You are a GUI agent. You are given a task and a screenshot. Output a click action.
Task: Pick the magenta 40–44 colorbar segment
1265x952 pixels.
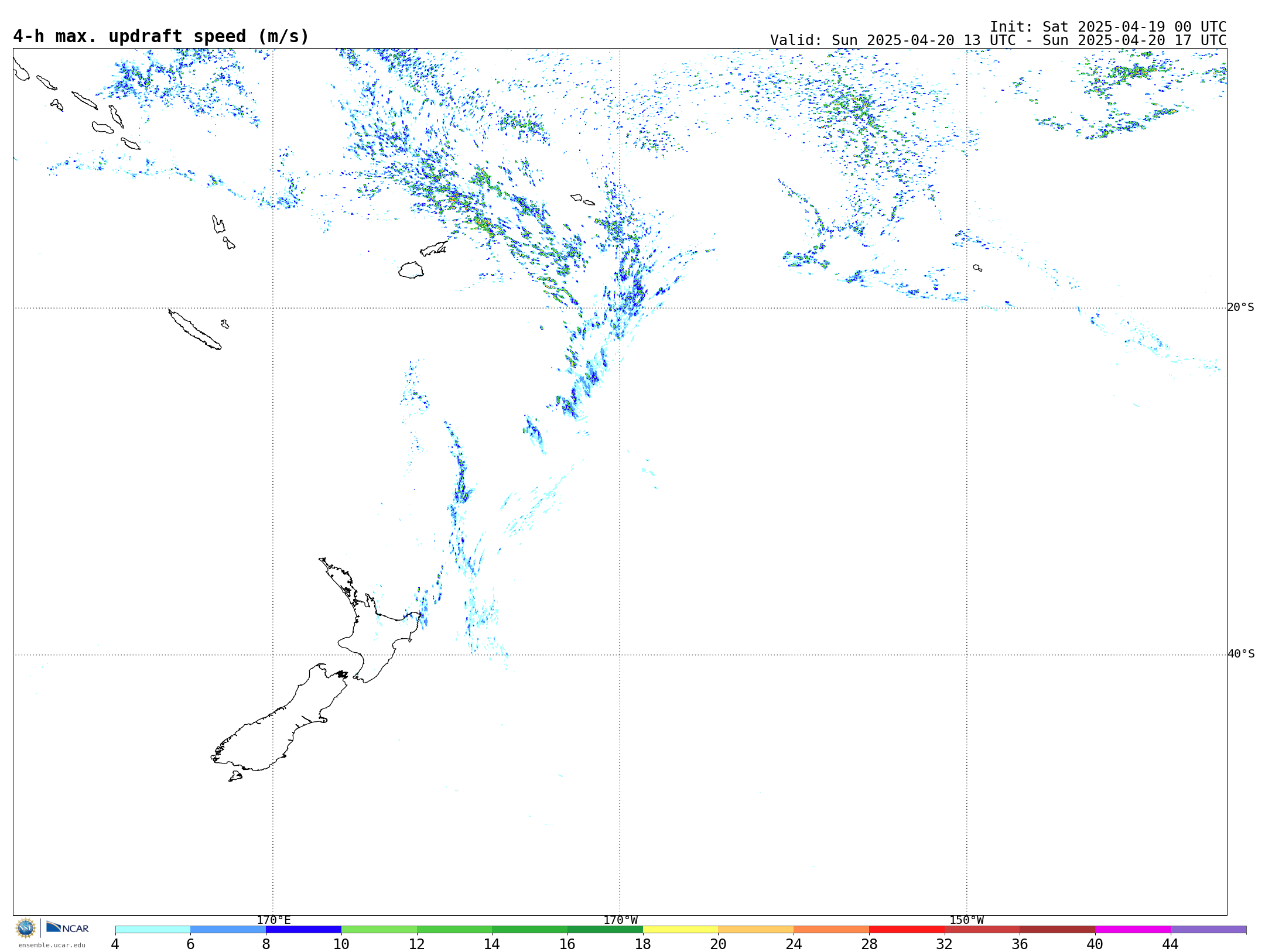(1133, 930)
